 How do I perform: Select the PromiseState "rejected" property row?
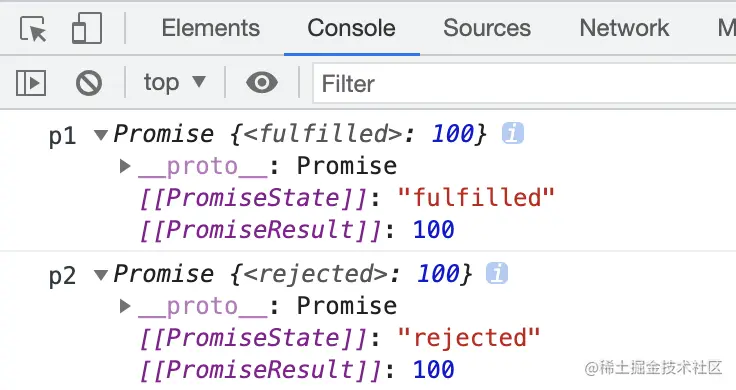coord(340,337)
